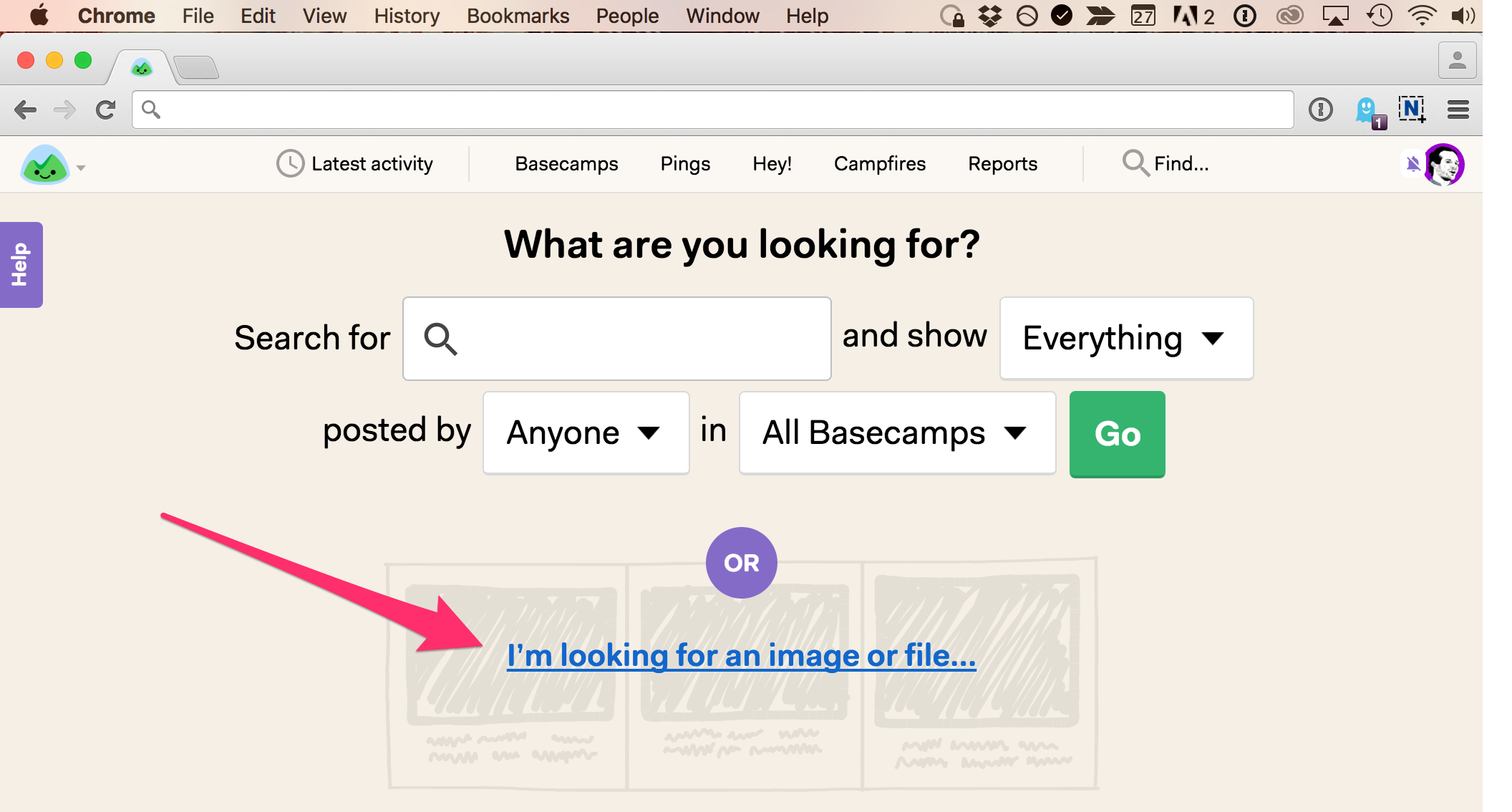
Task: Reload the page with refresh icon
Action: tap(106, 110)
